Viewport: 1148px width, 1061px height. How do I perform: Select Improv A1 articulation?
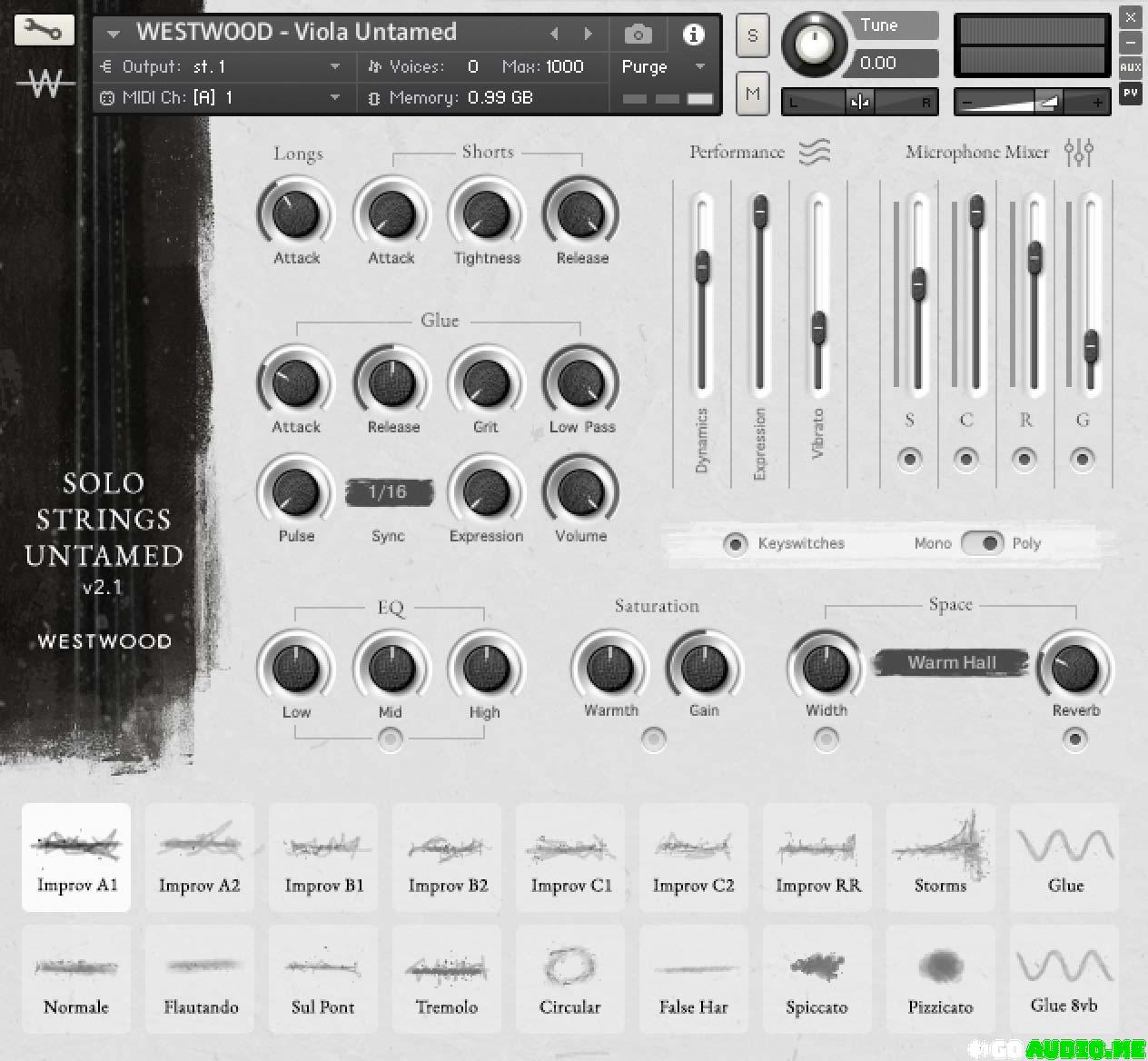[x=76, y=857]
